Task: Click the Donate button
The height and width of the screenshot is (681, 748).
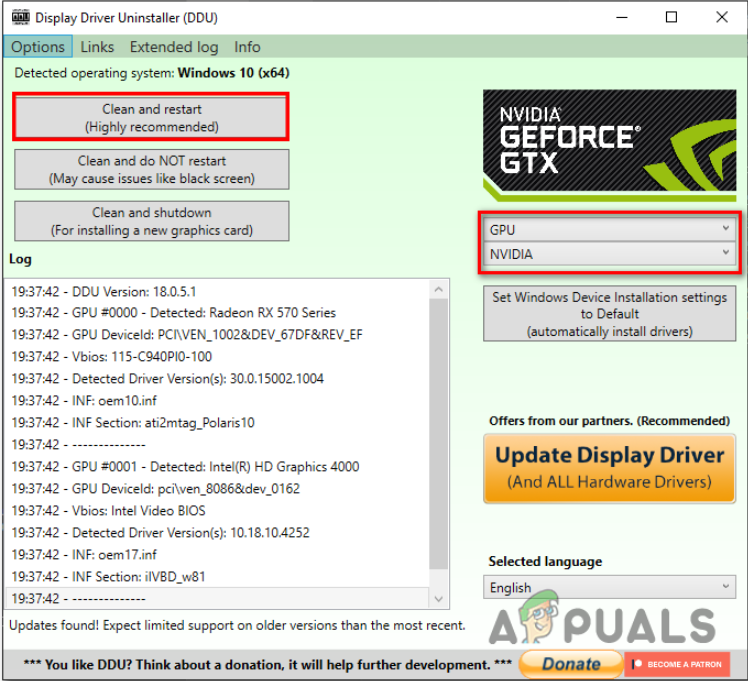Action: [x=571, y=663]
